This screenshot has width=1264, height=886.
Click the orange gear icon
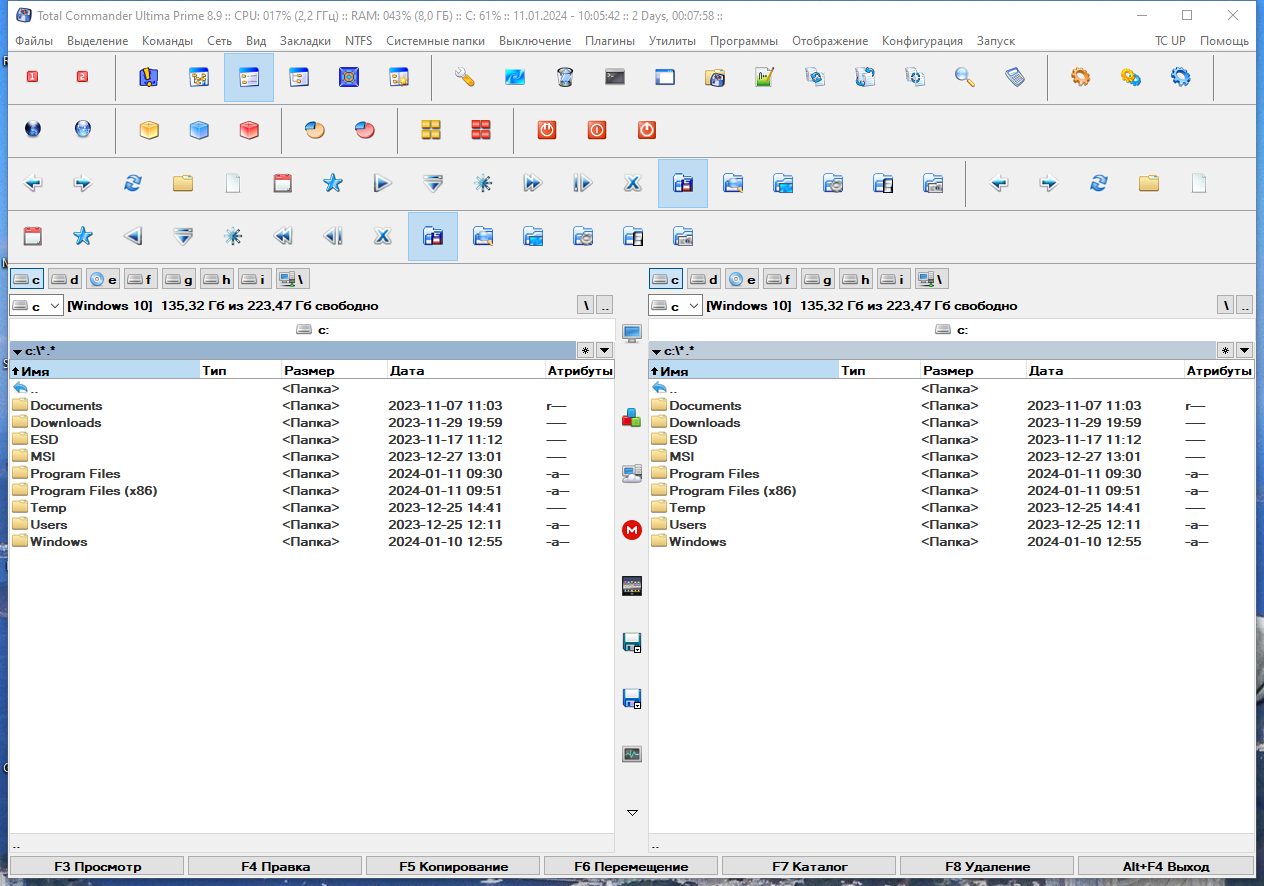(x=1081, y=77)
